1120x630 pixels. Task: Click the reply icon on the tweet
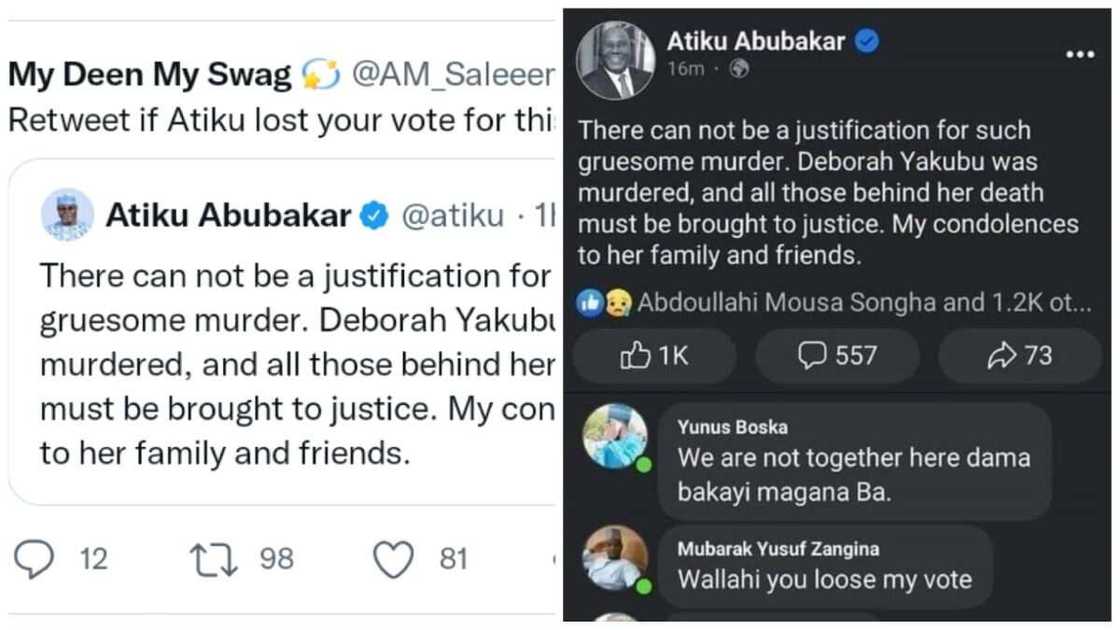[x=36, y=558]
